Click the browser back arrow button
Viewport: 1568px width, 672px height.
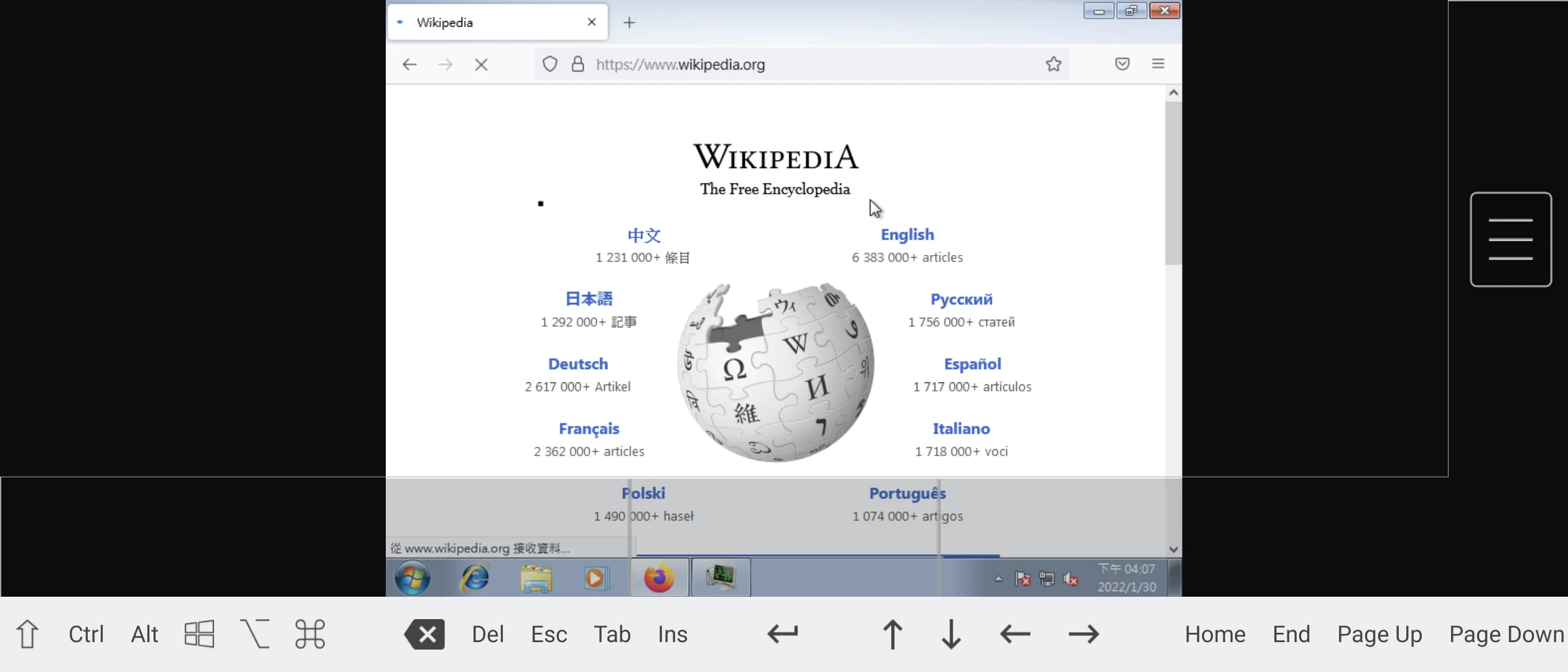pyautogui.click(x=409, y=65)
